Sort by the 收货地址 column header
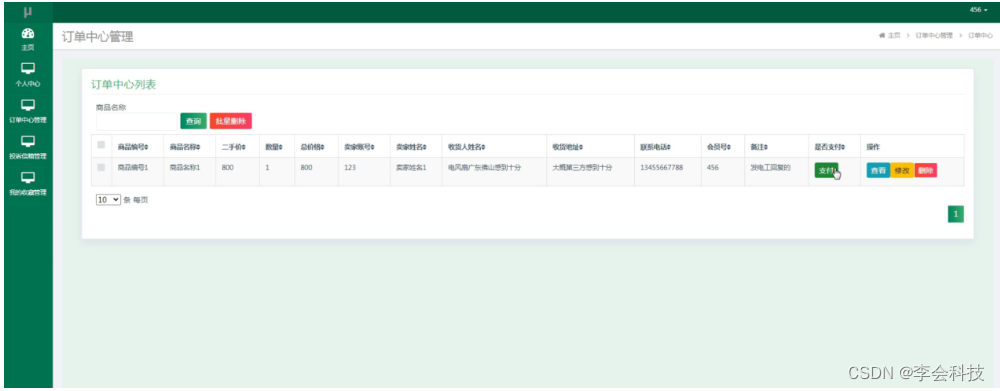Image resolution: width=1000 pixels, height=391 pixels. 568,147
